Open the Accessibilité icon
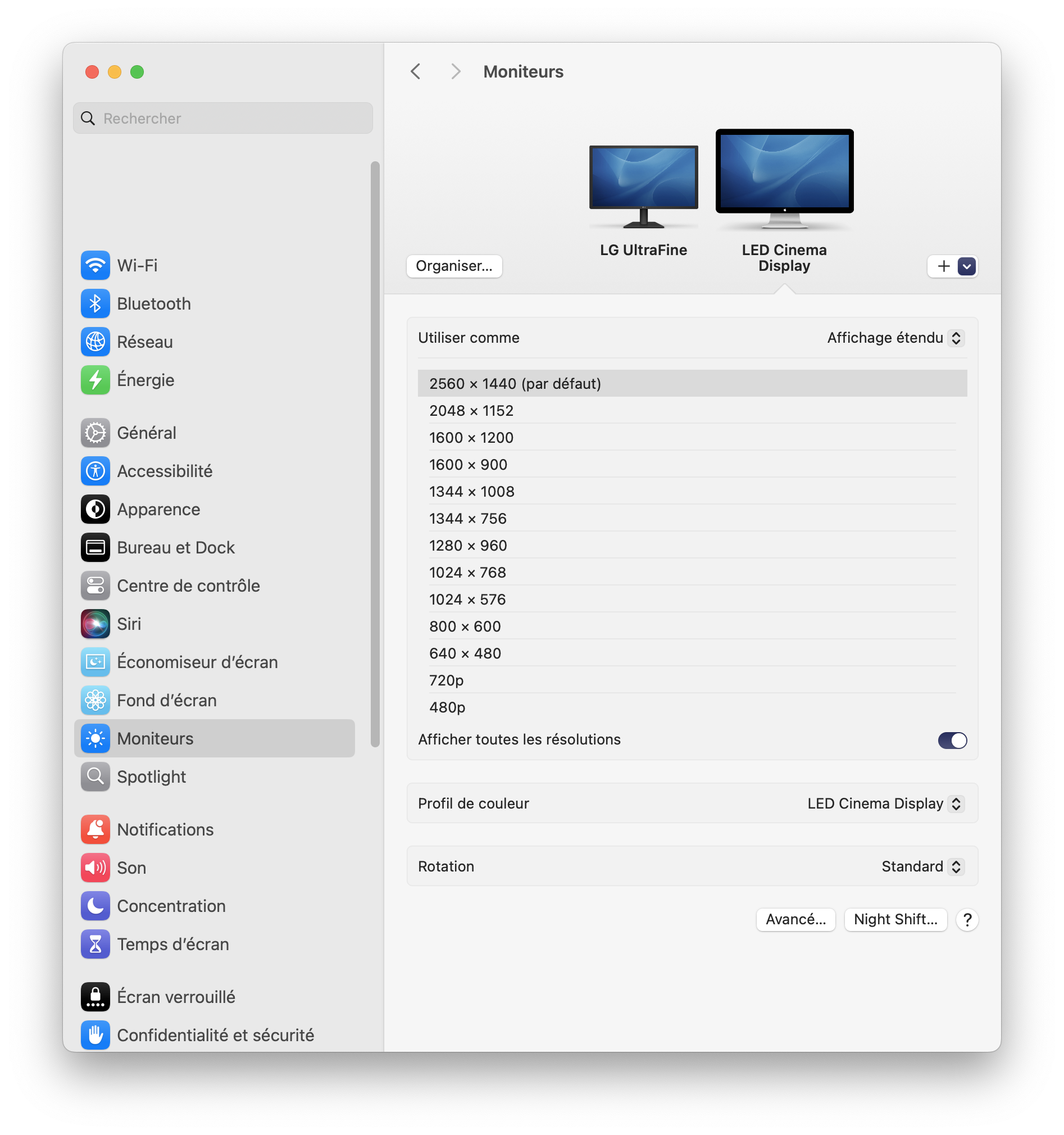The width and height of the screenshot is (1064, 1135). 96,471
